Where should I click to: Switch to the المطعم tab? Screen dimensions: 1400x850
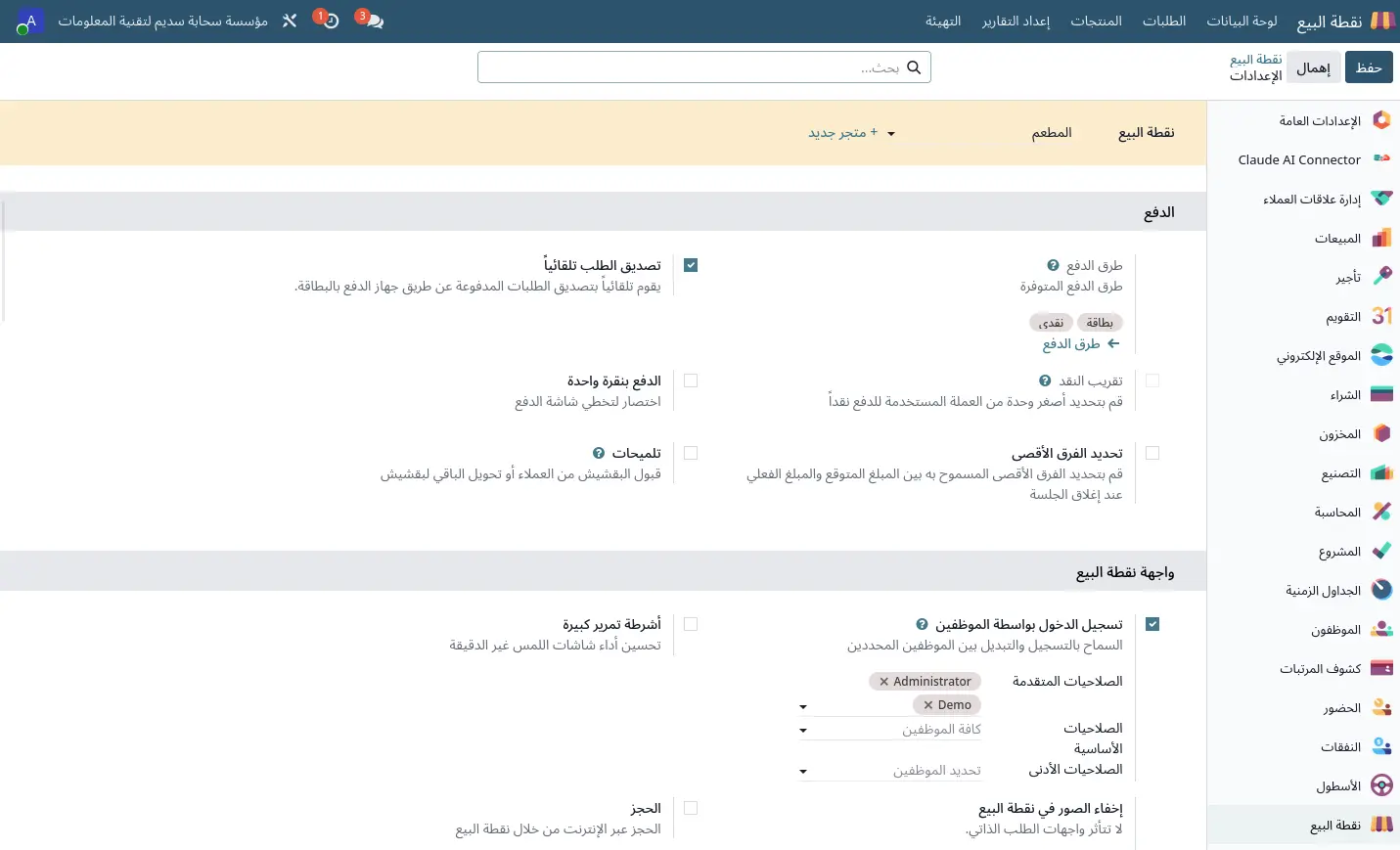1052,132
